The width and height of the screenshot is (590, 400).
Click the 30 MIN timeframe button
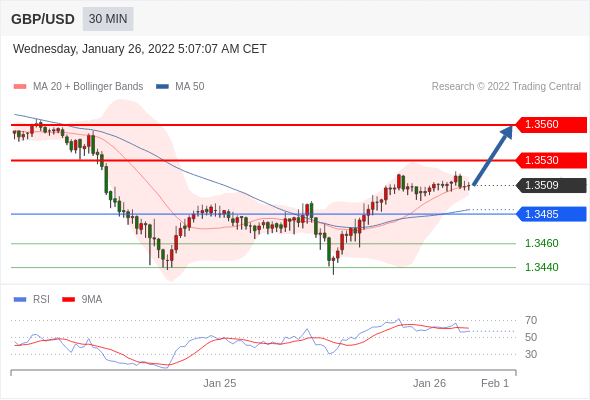(108, 19)
